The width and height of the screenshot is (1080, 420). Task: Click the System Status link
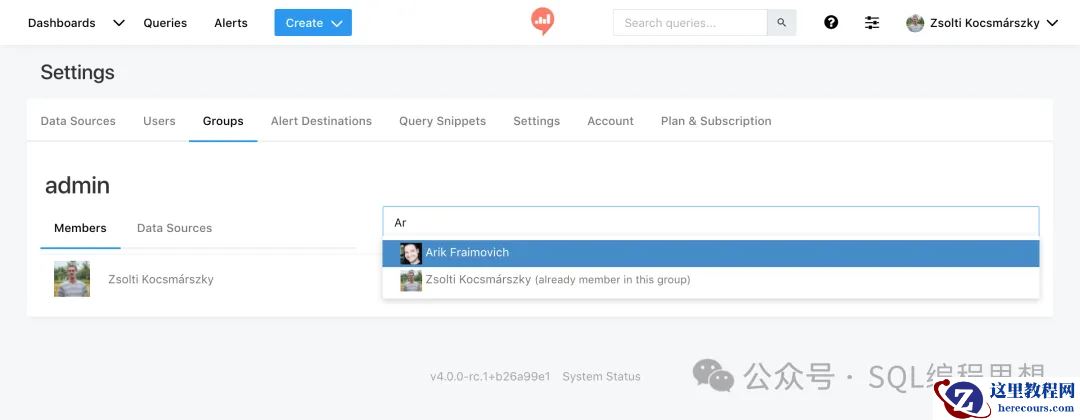tap(601, 377)
